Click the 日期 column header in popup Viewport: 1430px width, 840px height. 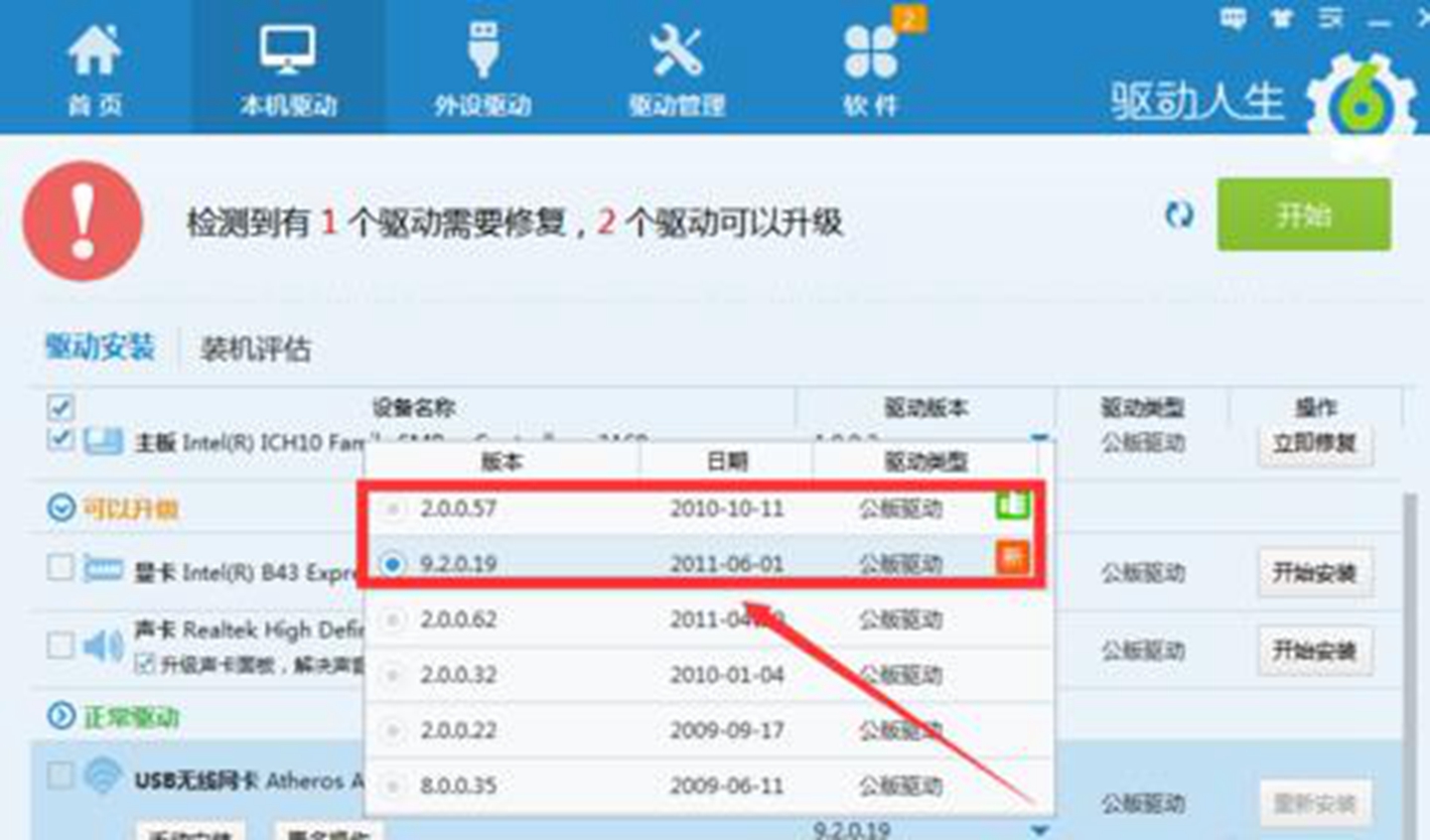click(727, 461)
